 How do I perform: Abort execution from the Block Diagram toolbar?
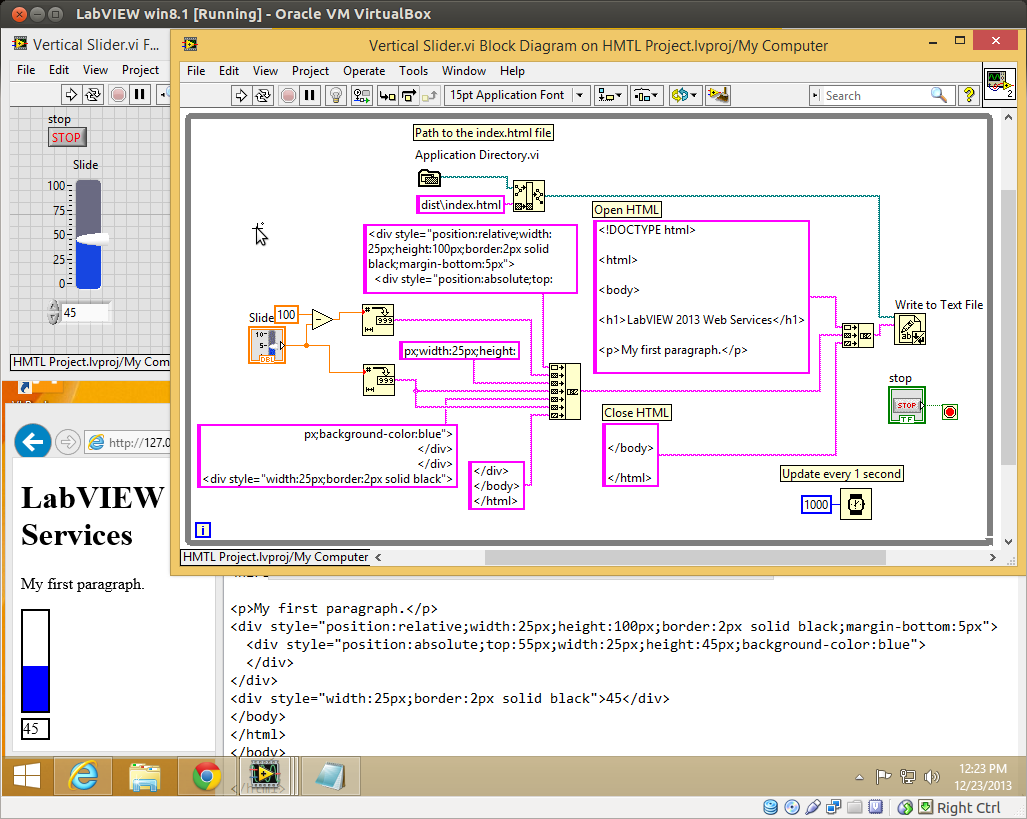tap(287, 96)
